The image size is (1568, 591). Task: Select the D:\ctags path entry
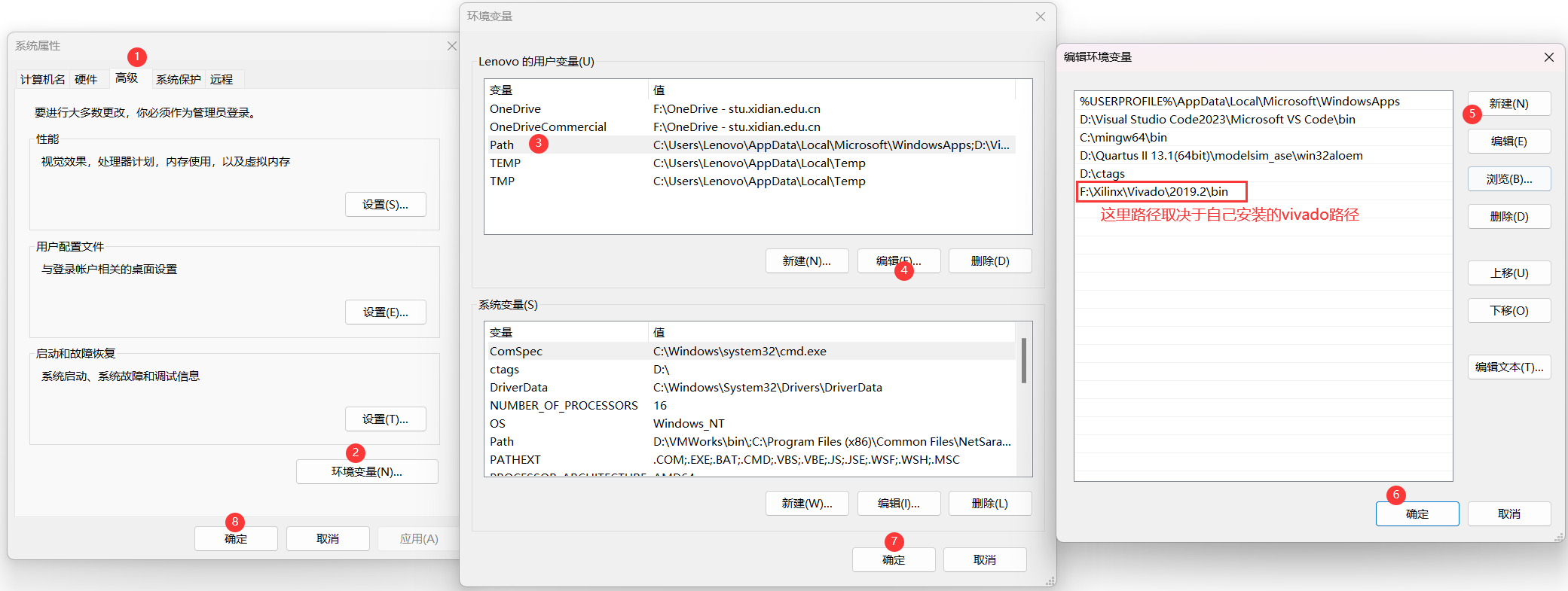(x=1263, y=174)
